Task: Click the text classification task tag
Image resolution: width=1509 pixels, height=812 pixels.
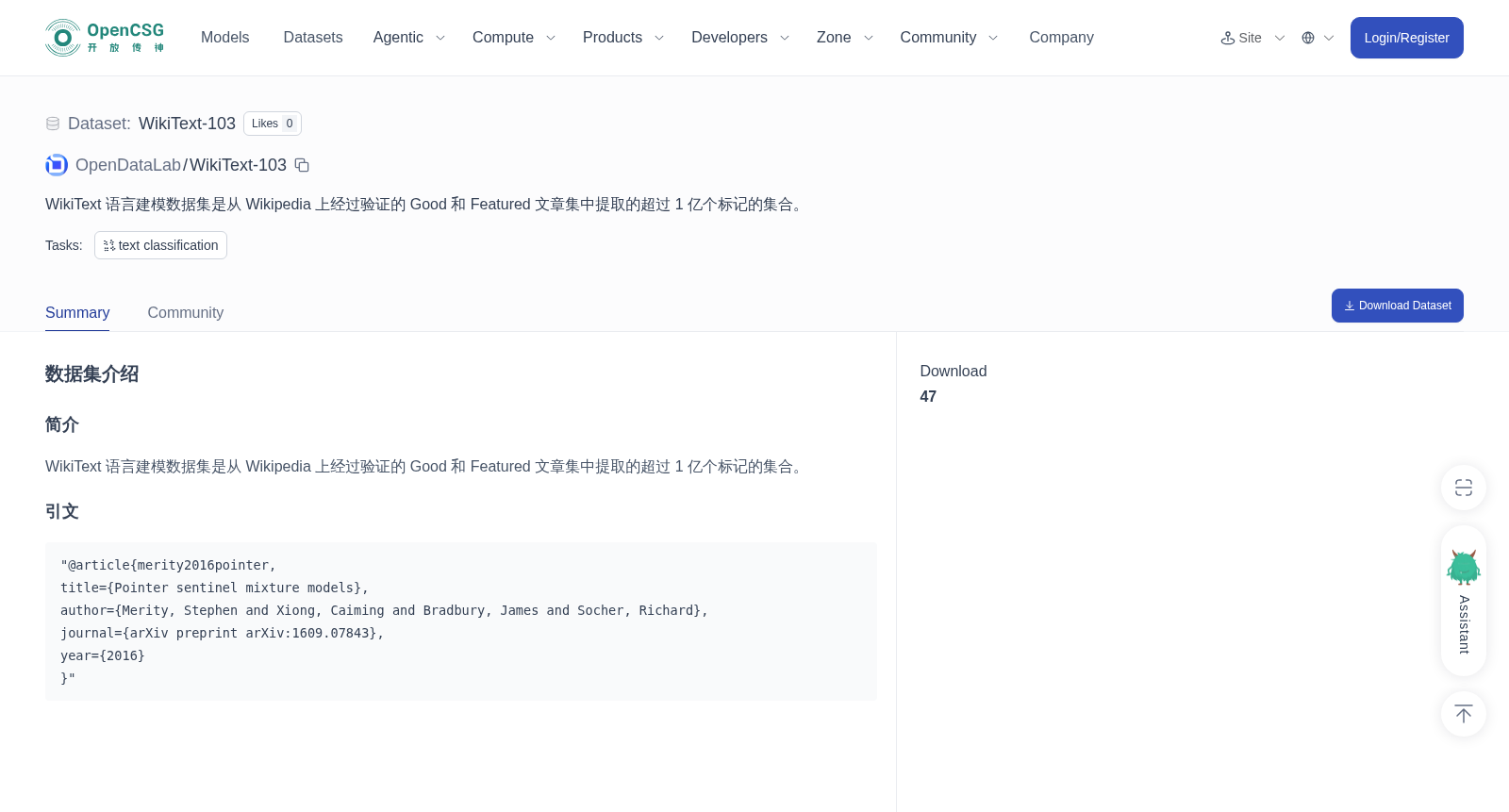Action: (x=160, y=245)
